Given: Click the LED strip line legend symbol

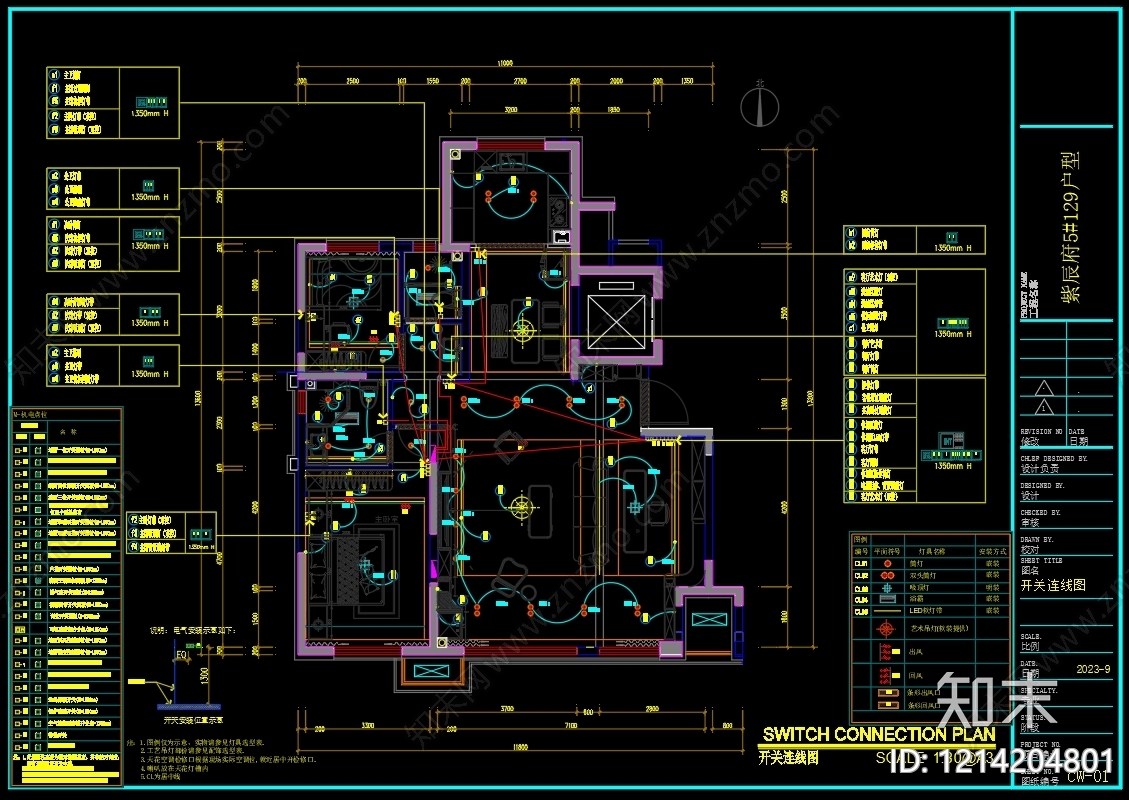Looking at the screenshot, I should 887,611.
